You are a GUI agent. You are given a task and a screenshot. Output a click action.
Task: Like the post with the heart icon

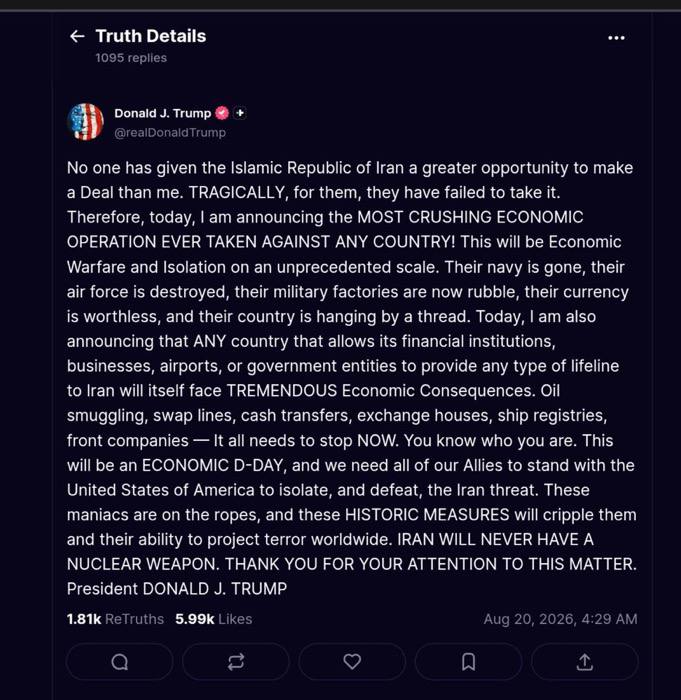click(352, 662)
